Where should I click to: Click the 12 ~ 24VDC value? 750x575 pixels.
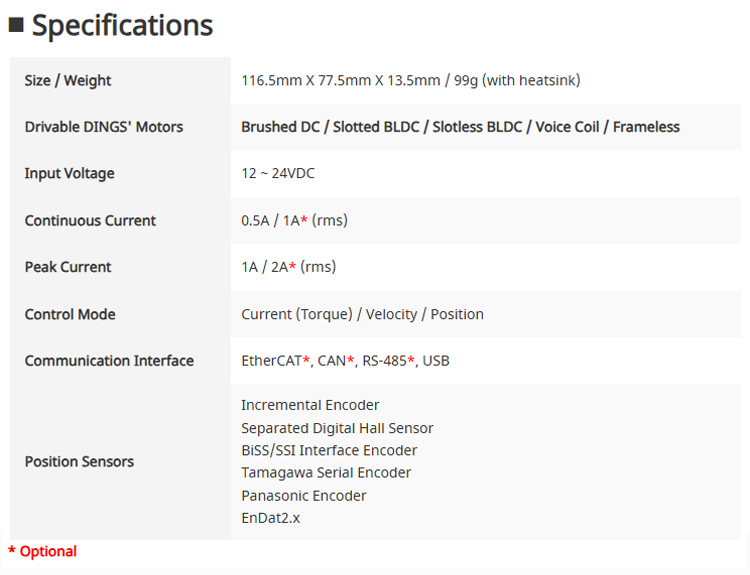[278, 173]
